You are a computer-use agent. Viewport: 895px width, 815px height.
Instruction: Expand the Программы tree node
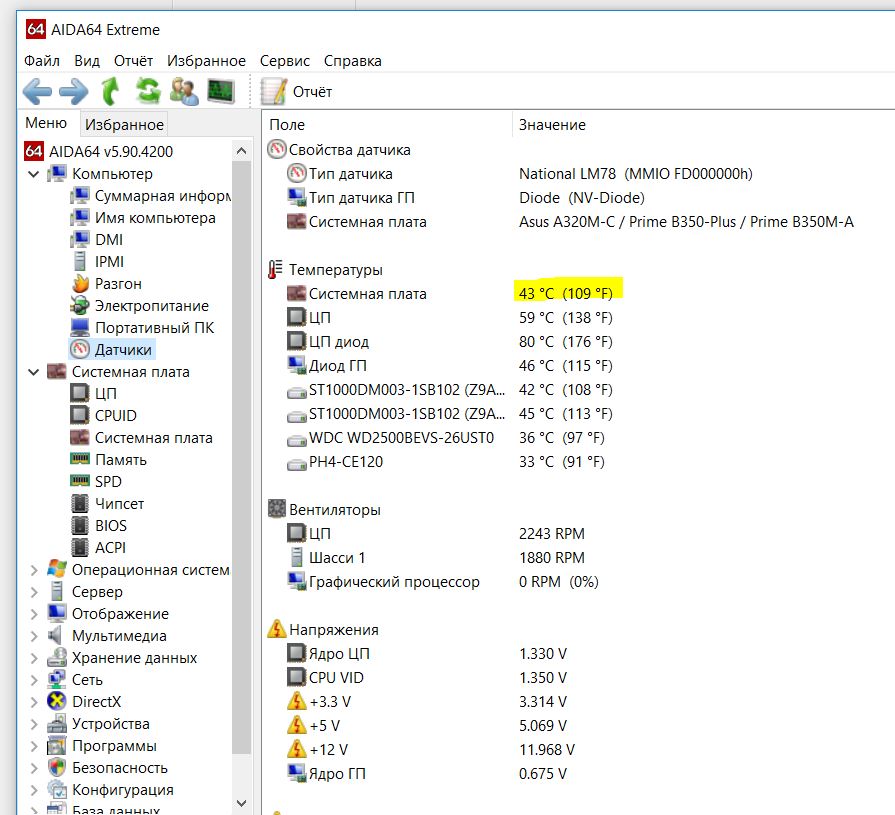(33, 745)
